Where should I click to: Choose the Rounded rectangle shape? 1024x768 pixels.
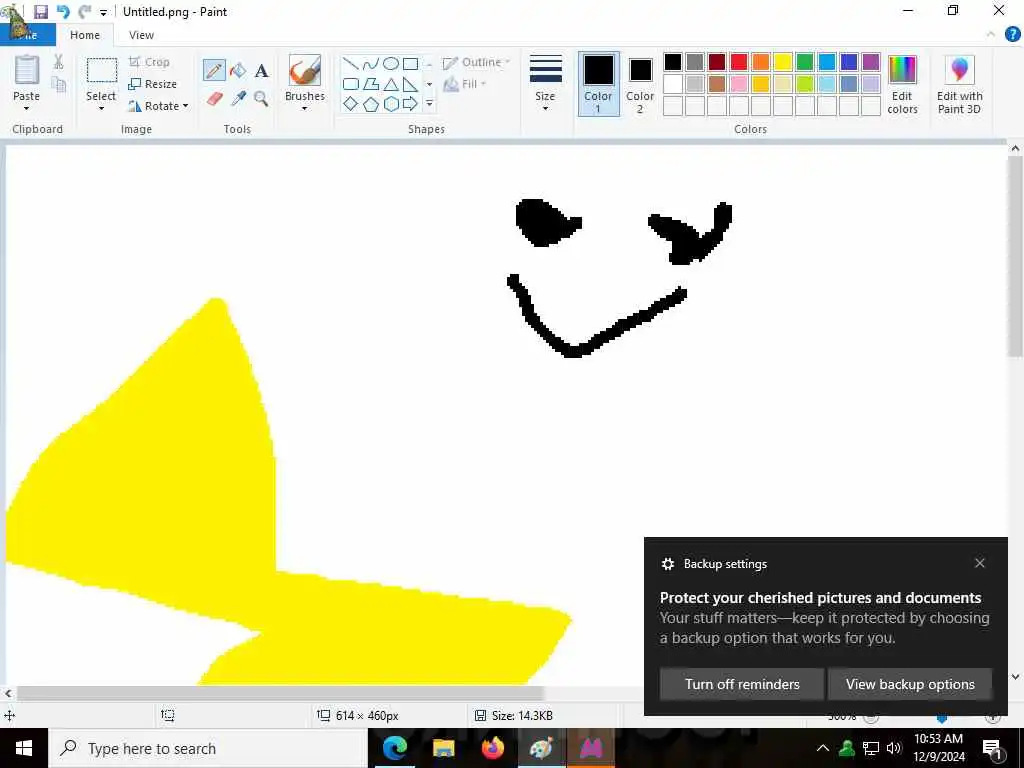[351, 84]
